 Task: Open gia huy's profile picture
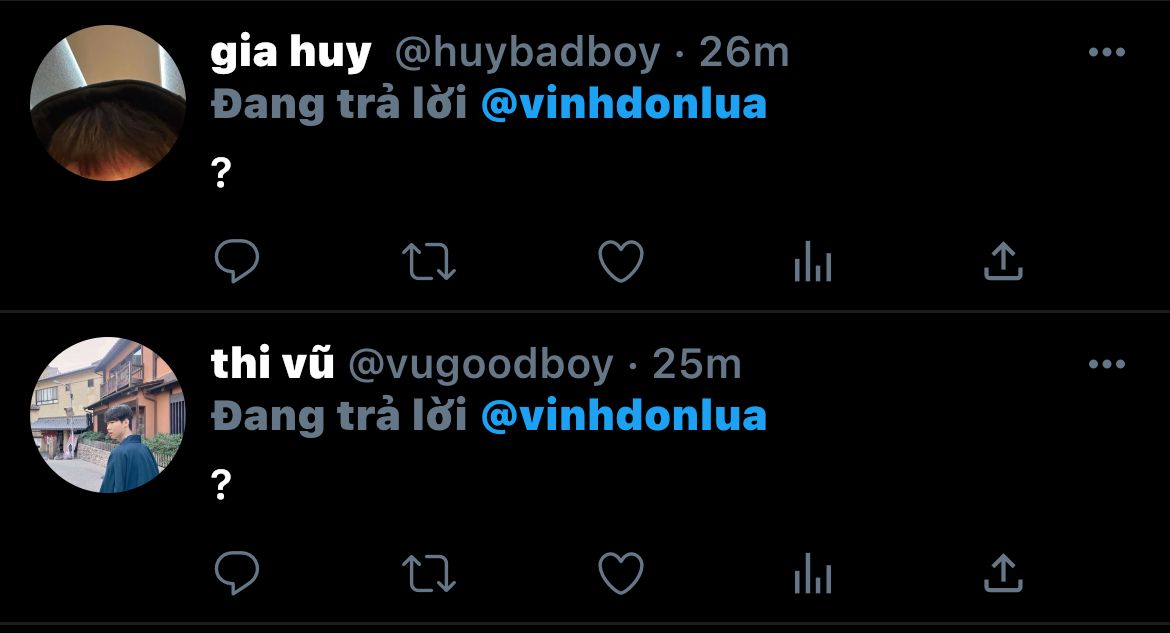(x=108, y=102)
